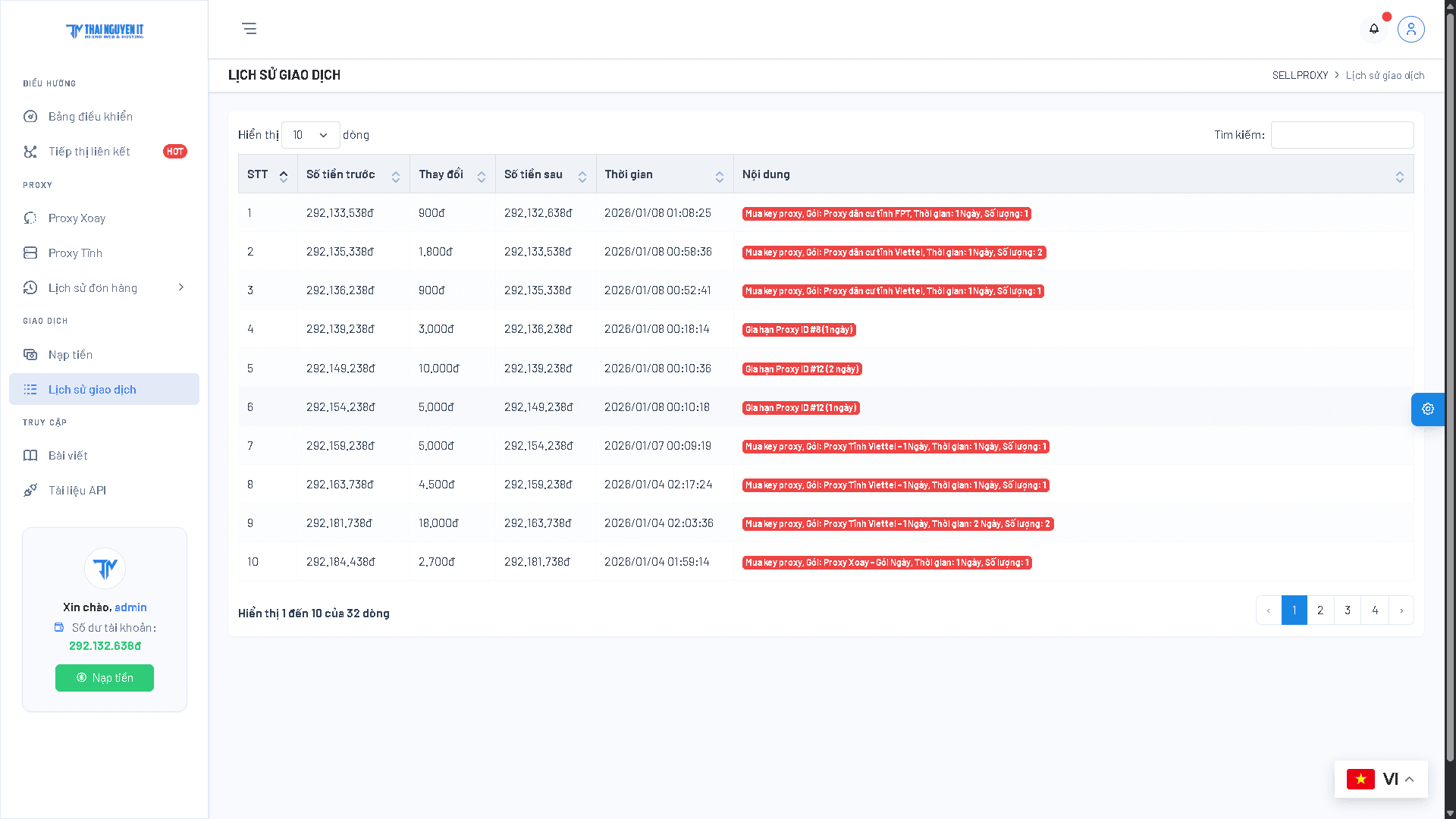
Task: Expand the VI language selector chevron
Action: point(1410,779)
